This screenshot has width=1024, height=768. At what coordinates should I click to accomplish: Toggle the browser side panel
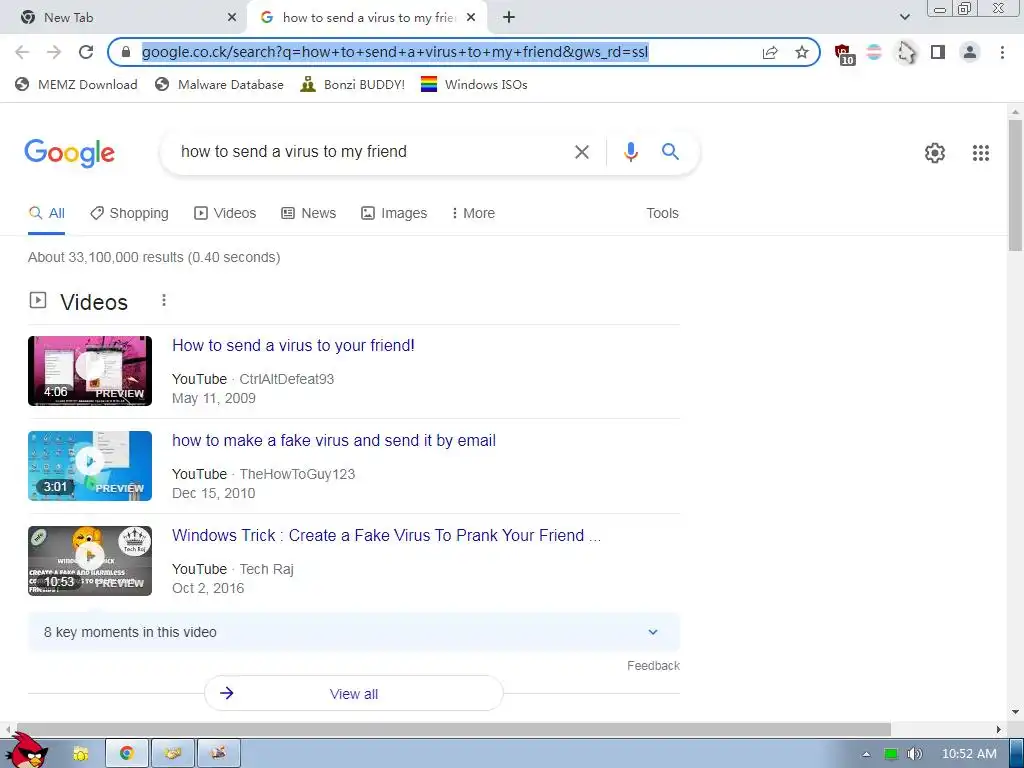[938, 52]
